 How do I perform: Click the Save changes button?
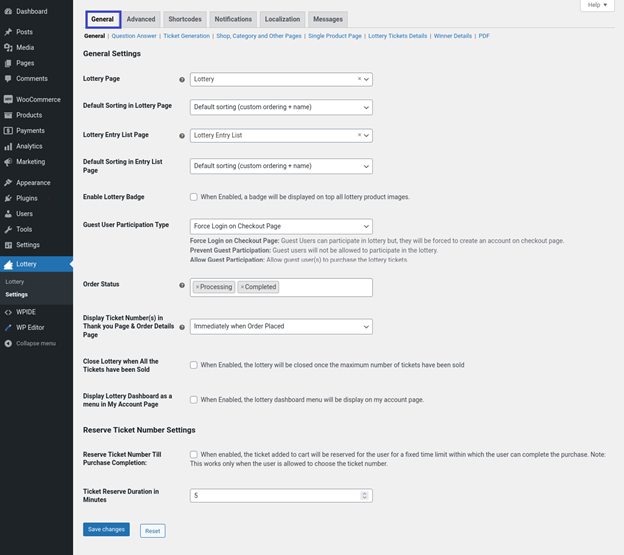[106, 530]
